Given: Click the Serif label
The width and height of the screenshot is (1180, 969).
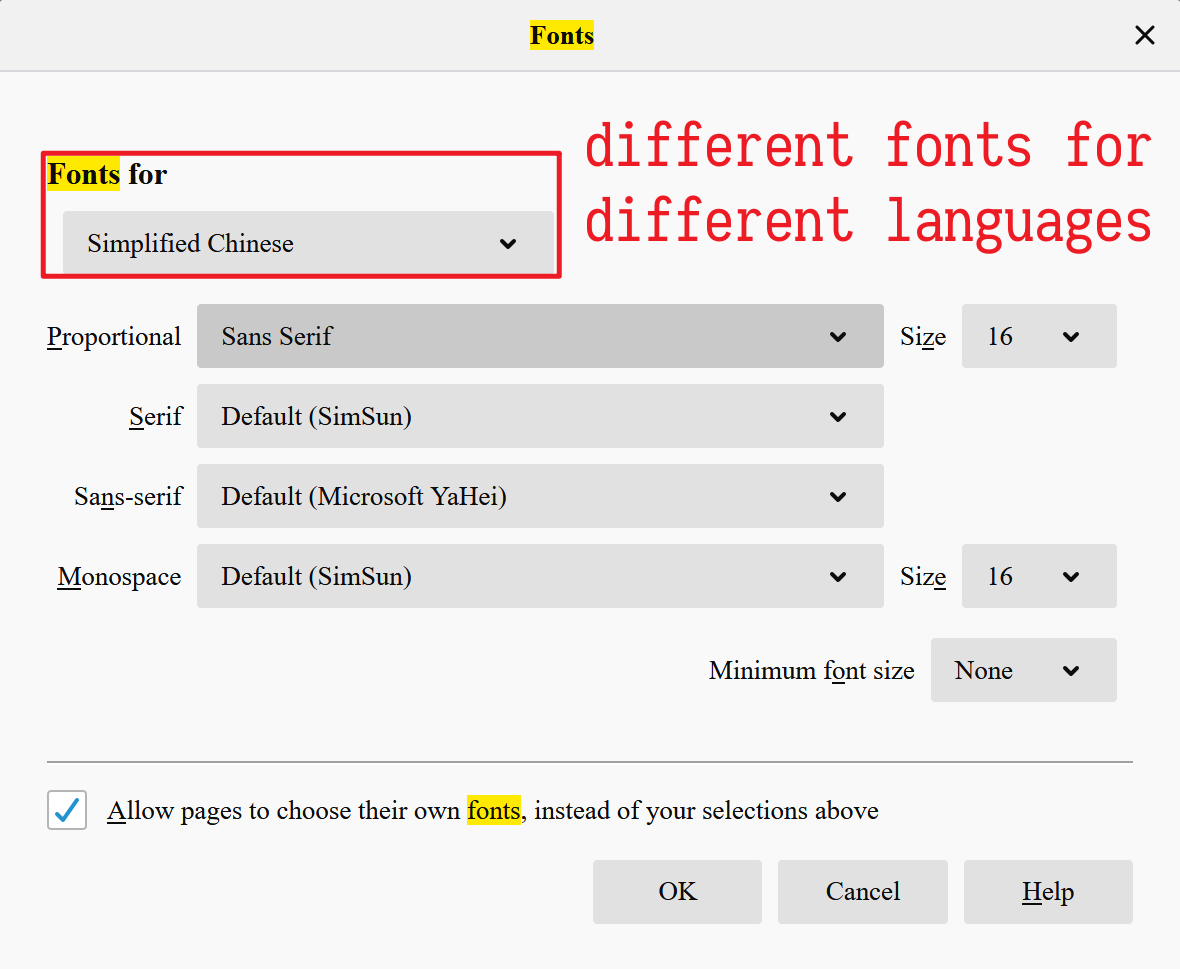Looking at the screenshot, I should [x=156, y=416].
